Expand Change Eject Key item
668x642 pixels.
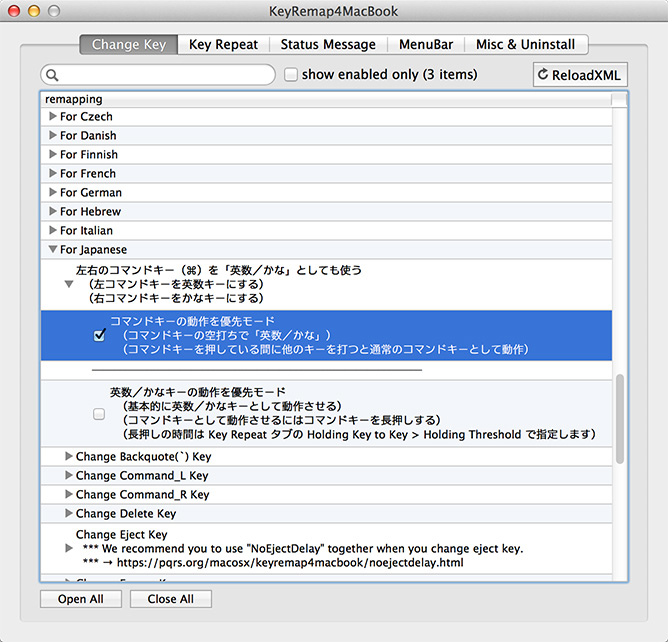point(69,548)
